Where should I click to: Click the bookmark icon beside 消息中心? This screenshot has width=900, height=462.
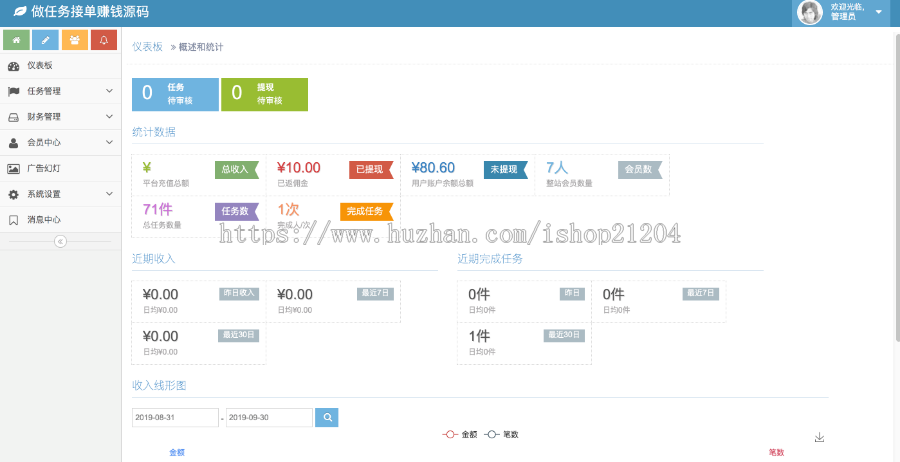point(13,220)
